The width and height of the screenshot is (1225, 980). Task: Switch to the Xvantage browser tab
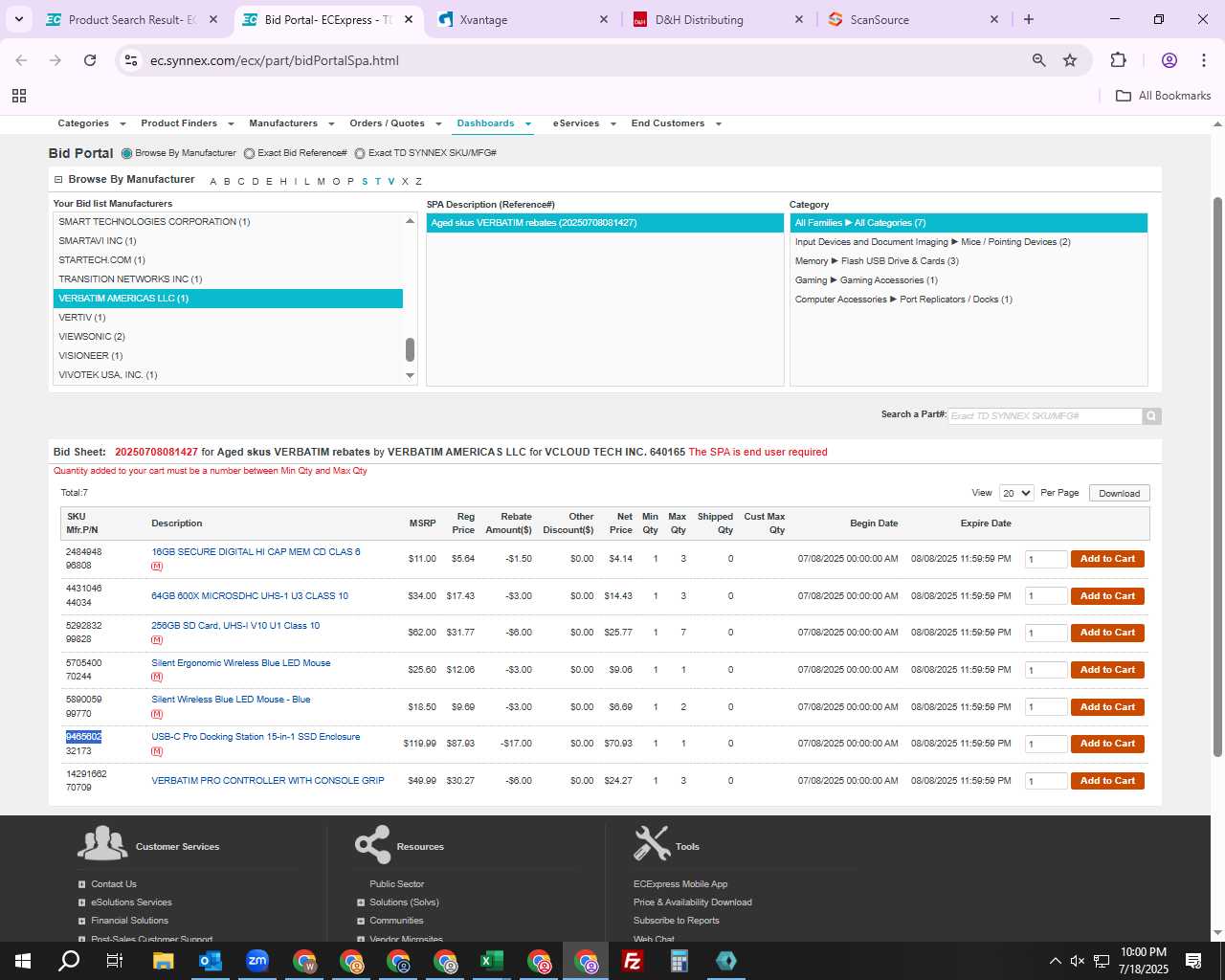click(x=522, y=19)
